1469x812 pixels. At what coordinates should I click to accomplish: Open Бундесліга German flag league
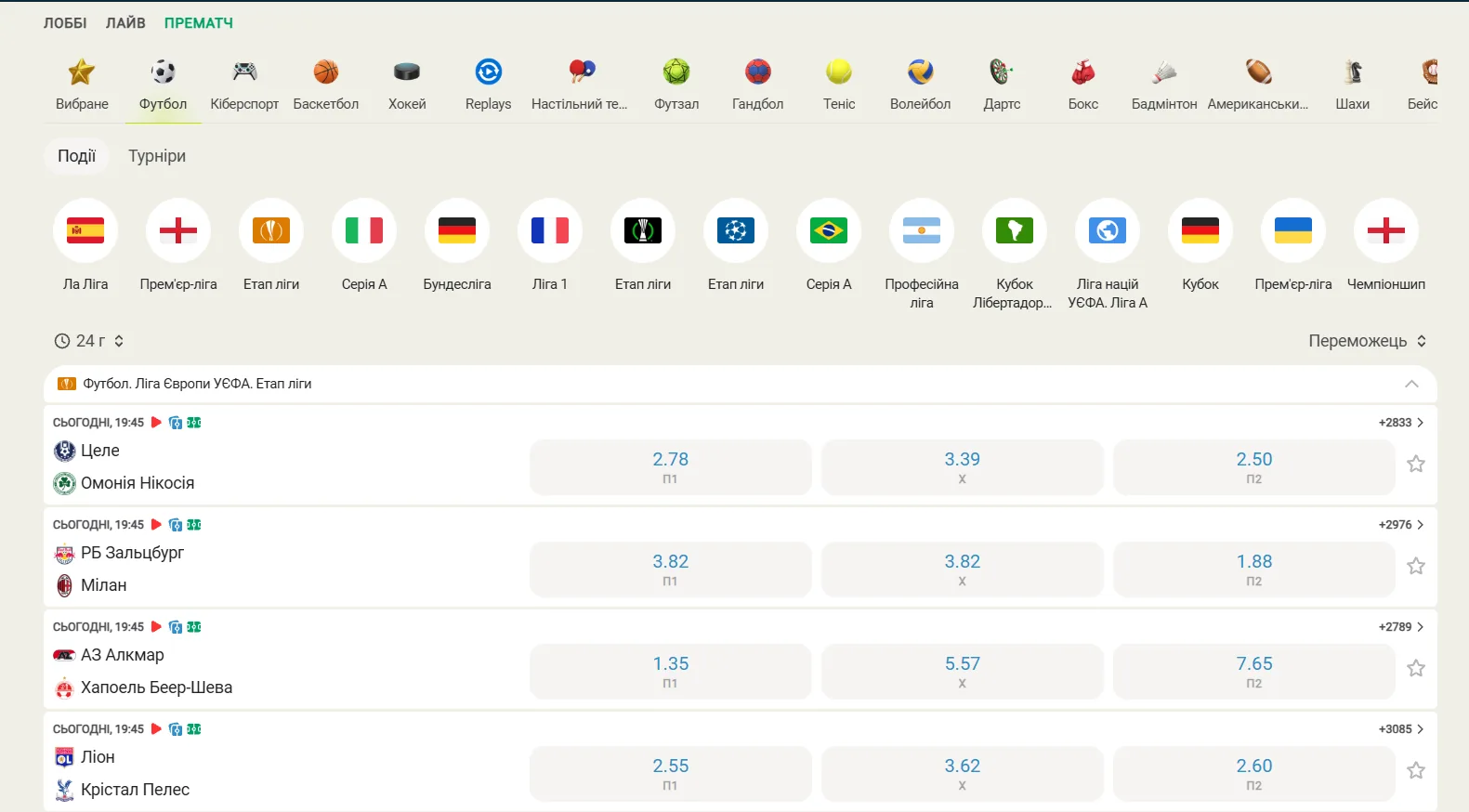tap(457, 230)
